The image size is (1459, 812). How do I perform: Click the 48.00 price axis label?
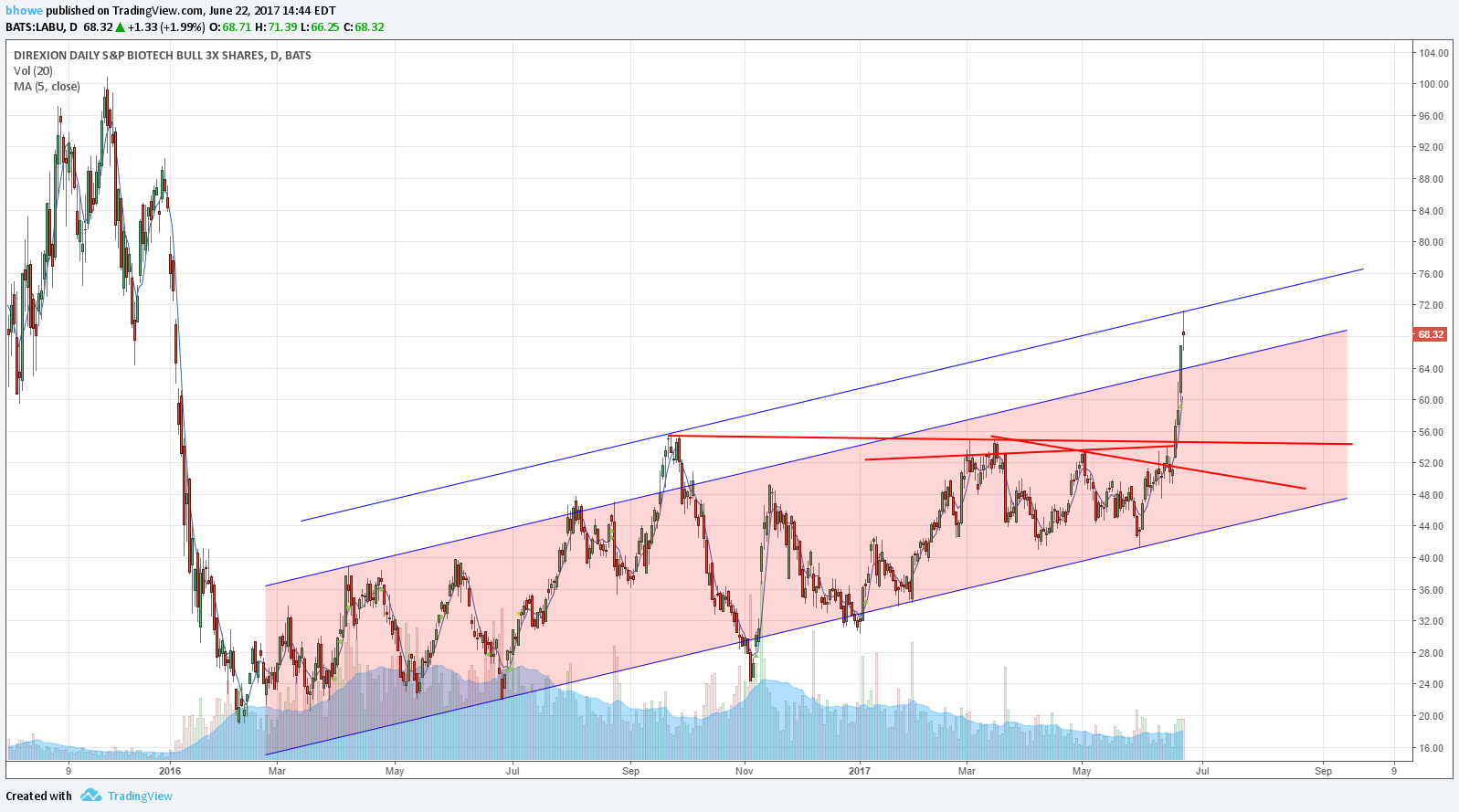coord(1432,495)
